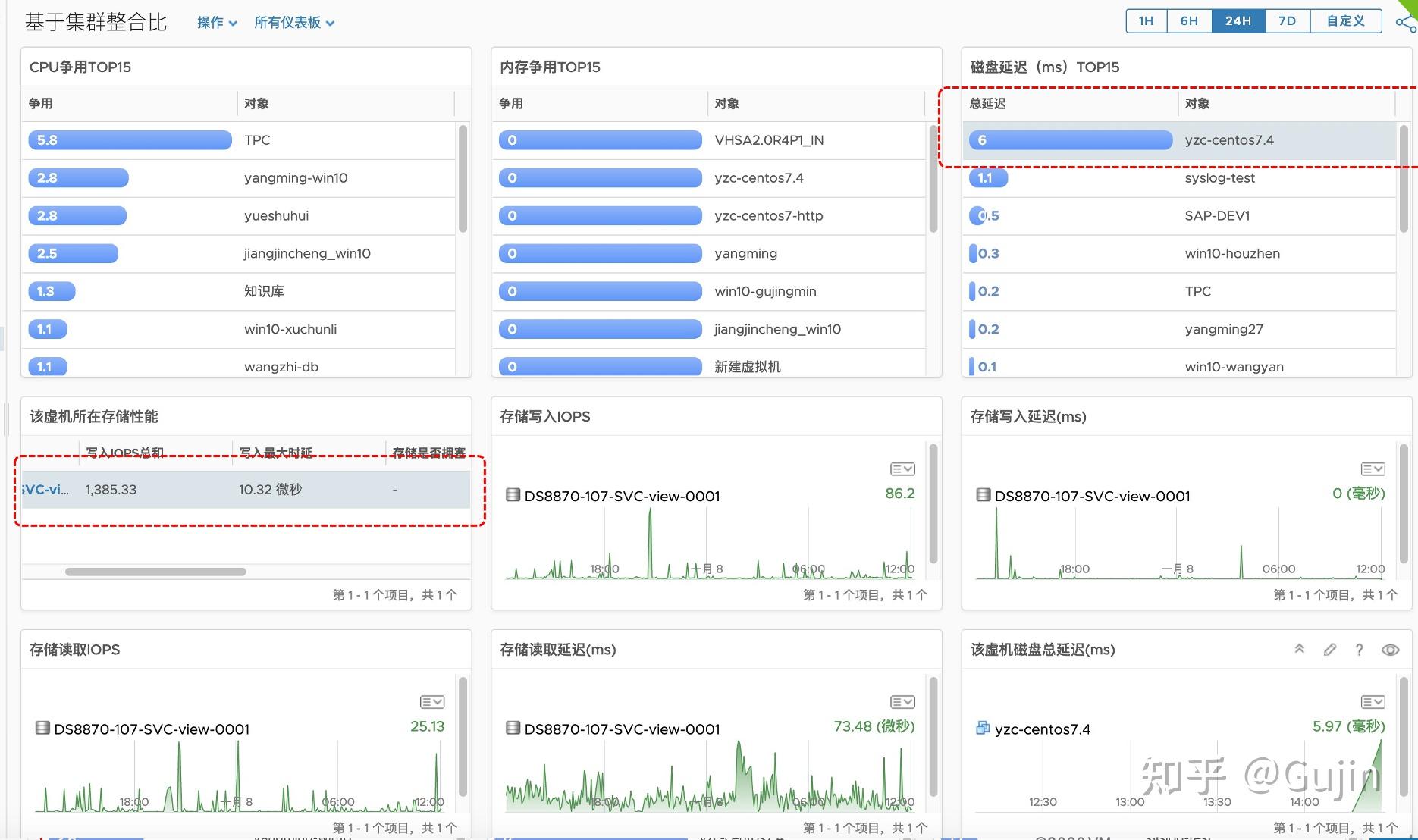
Task: Toggle the eye visibility icon on 该虚机磁盘总延迟 widget
Action: click(1391, 650)
